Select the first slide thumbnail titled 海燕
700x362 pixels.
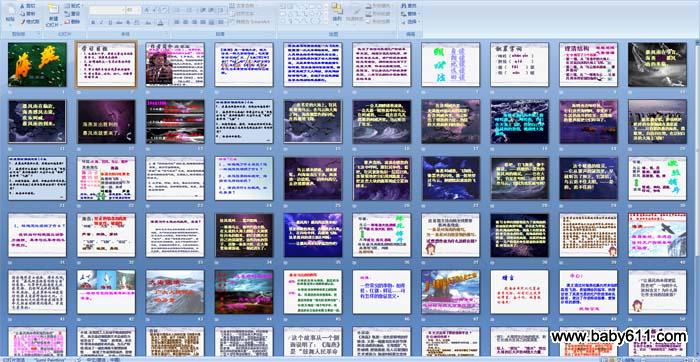[x=37, y=64]
